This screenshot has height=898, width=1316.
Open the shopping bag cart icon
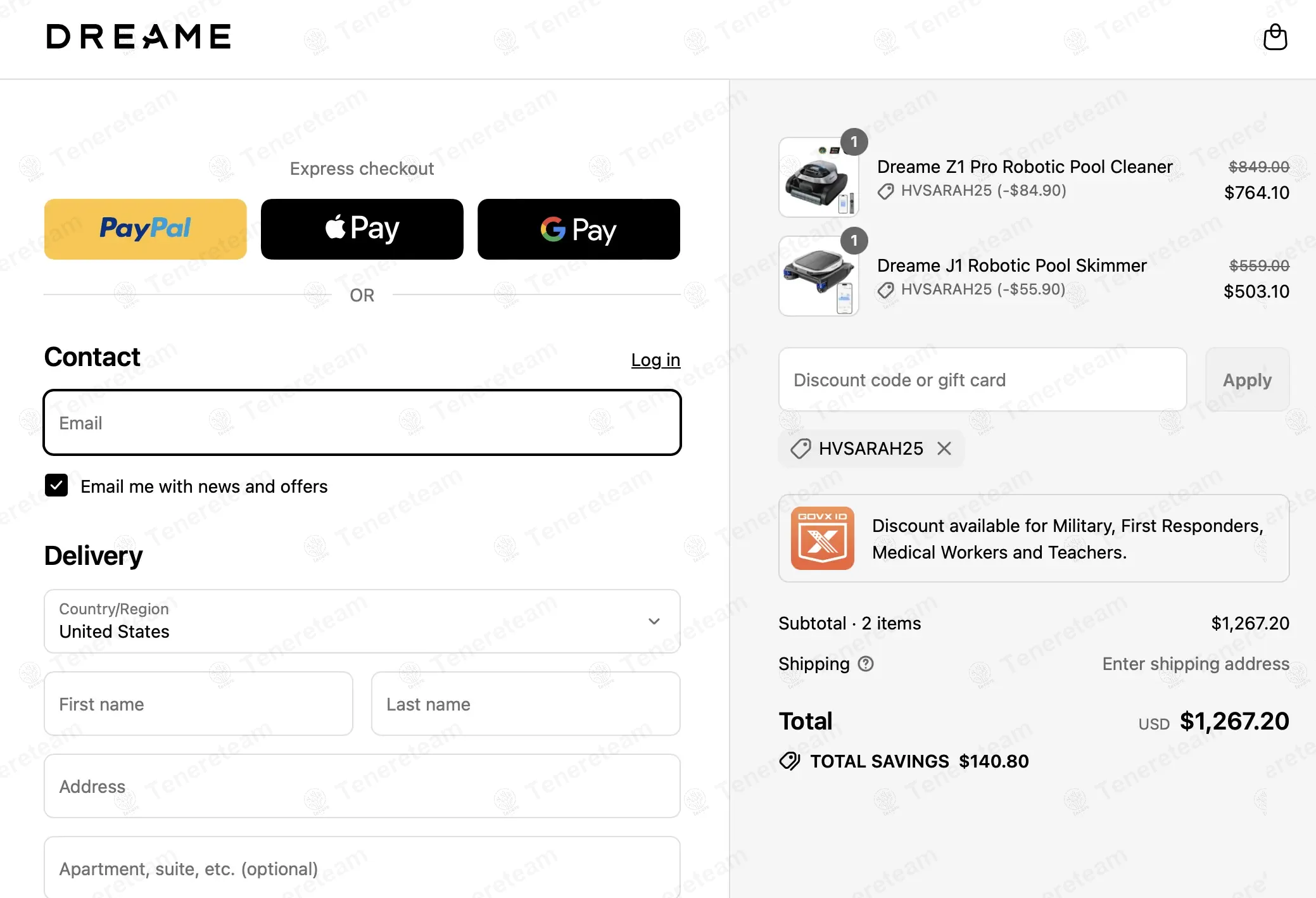point(1275,37)
